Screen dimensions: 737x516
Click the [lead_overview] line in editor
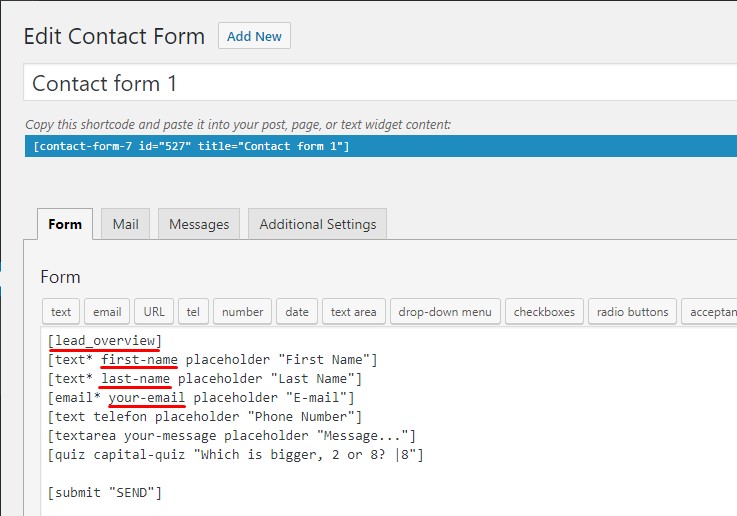click(x=104, y=341)
